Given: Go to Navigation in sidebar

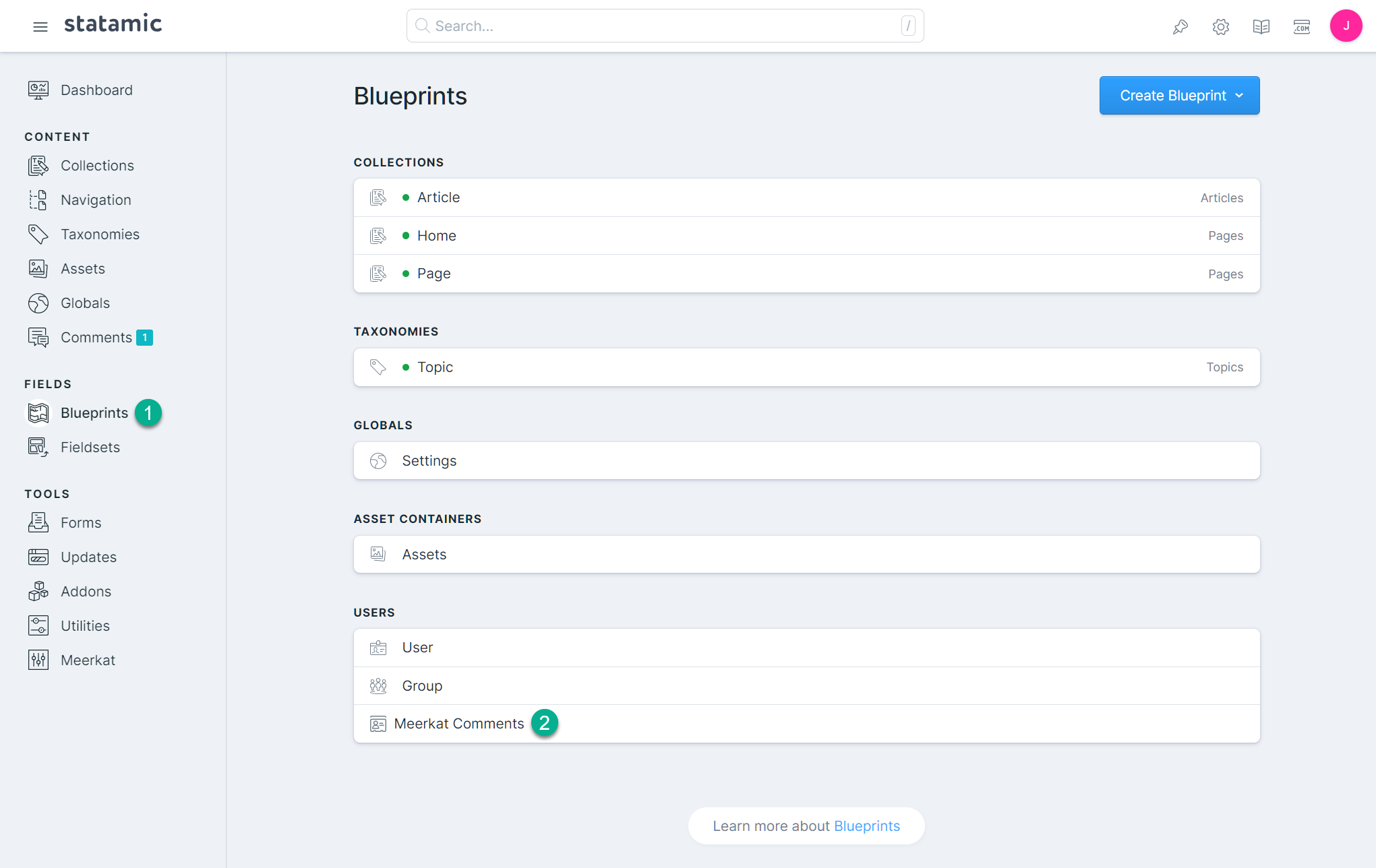Looking at the screenshot, I should (96, 200).
